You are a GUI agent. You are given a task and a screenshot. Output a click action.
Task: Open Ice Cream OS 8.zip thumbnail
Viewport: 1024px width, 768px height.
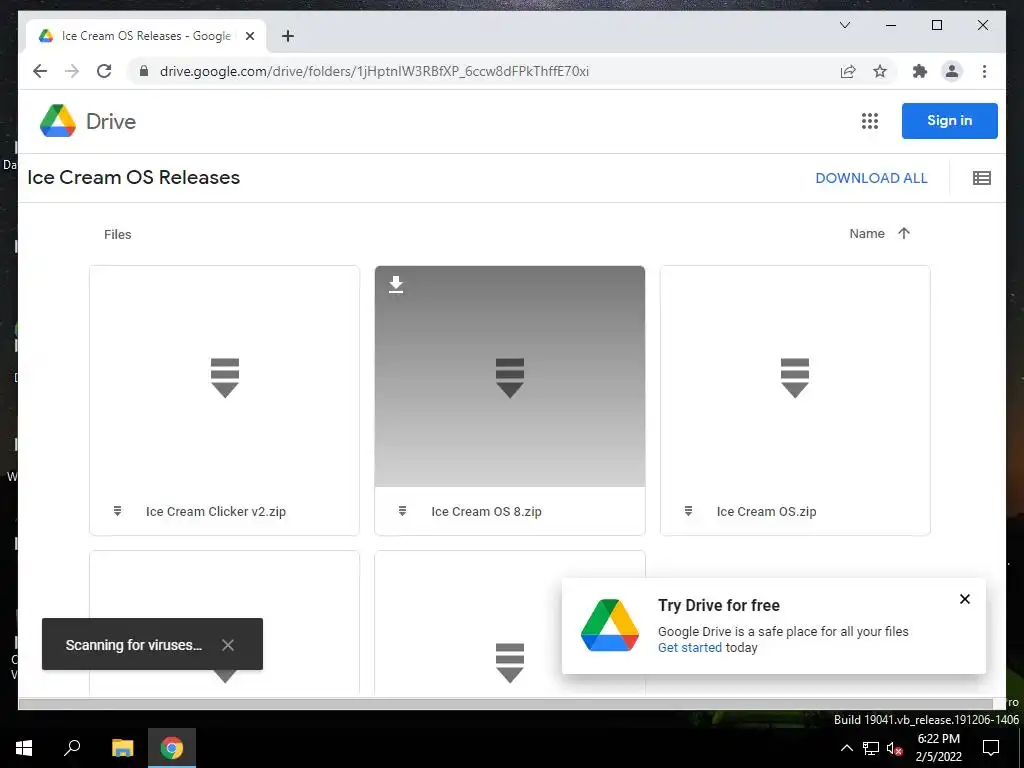(x=510, y=376)
